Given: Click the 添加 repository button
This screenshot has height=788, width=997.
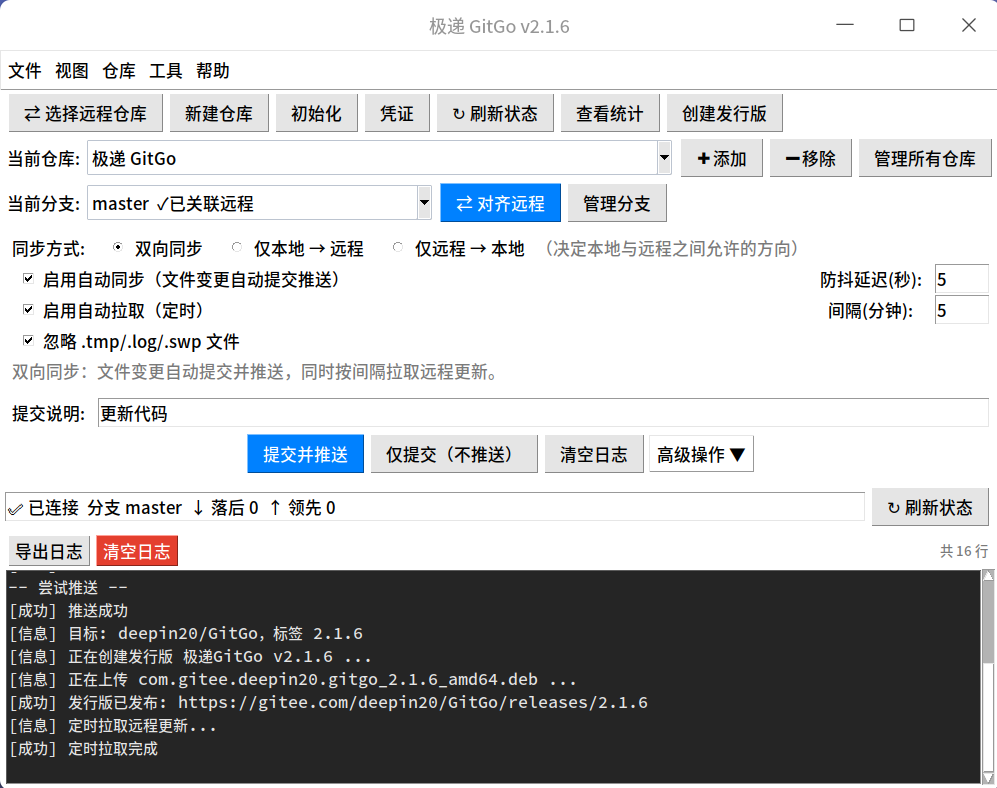Looking at the screenshot, I should pyautogui.click(x=722, y=158).
